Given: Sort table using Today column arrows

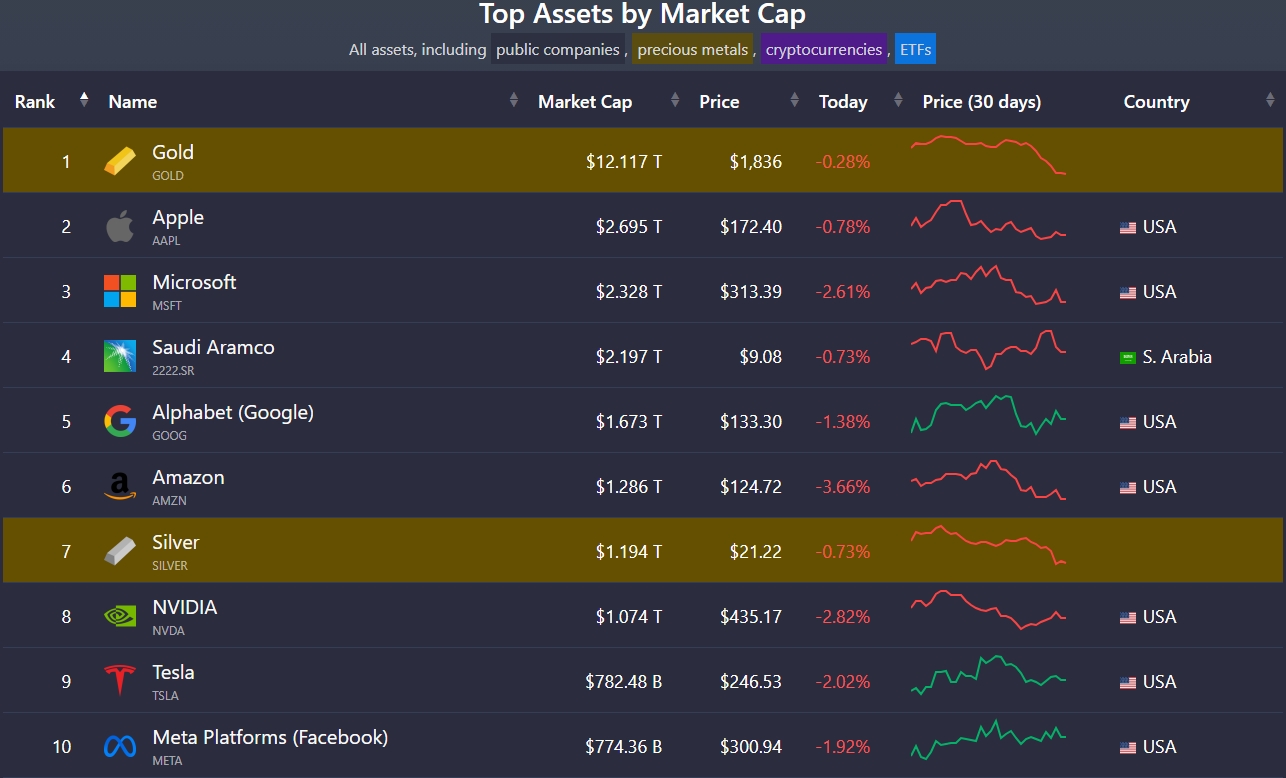Looking at the screenshot, I should [898, 100].
